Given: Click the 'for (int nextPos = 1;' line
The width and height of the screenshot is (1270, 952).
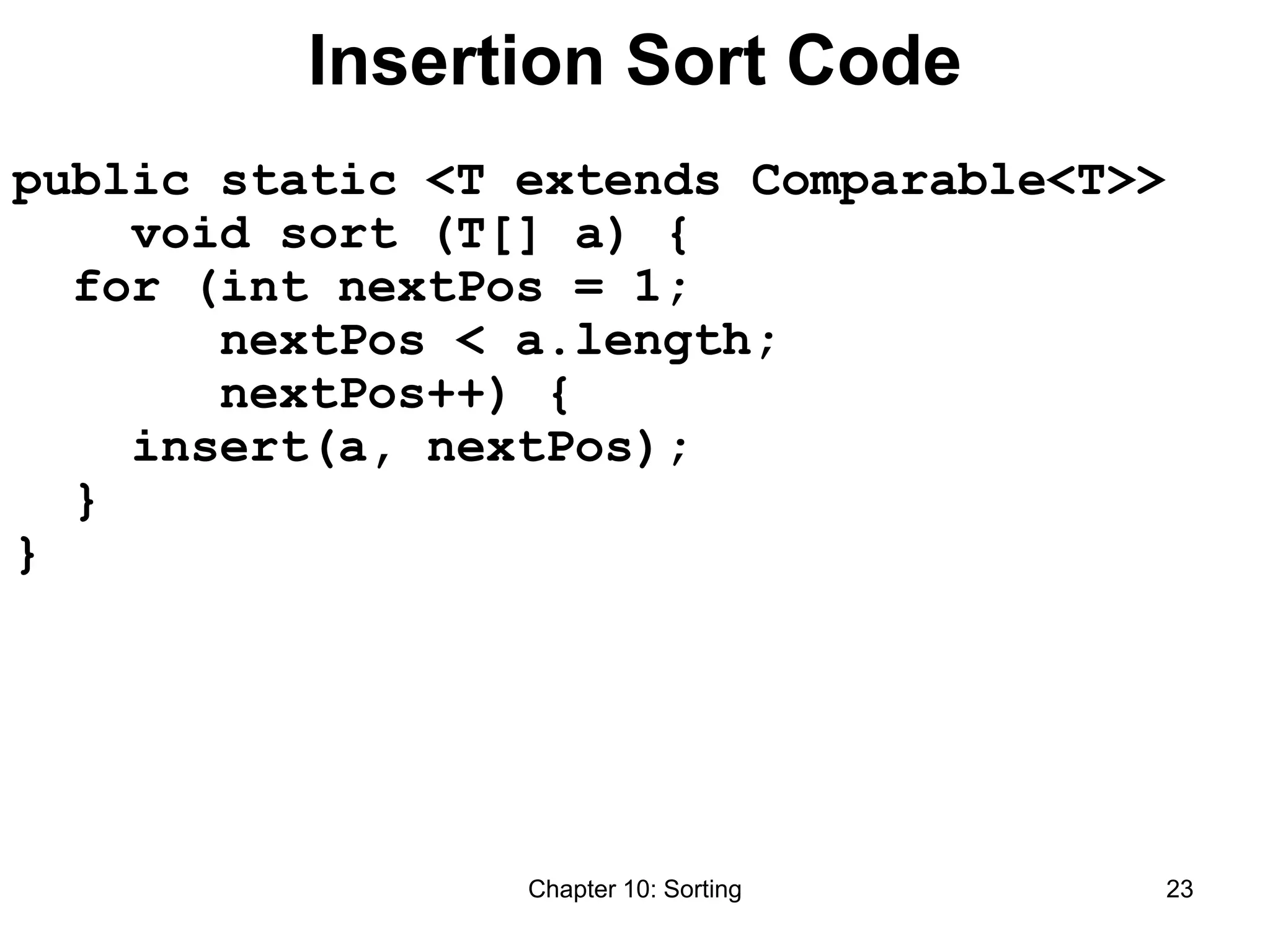Looking at the screenshot, I should tap(380, 288).
